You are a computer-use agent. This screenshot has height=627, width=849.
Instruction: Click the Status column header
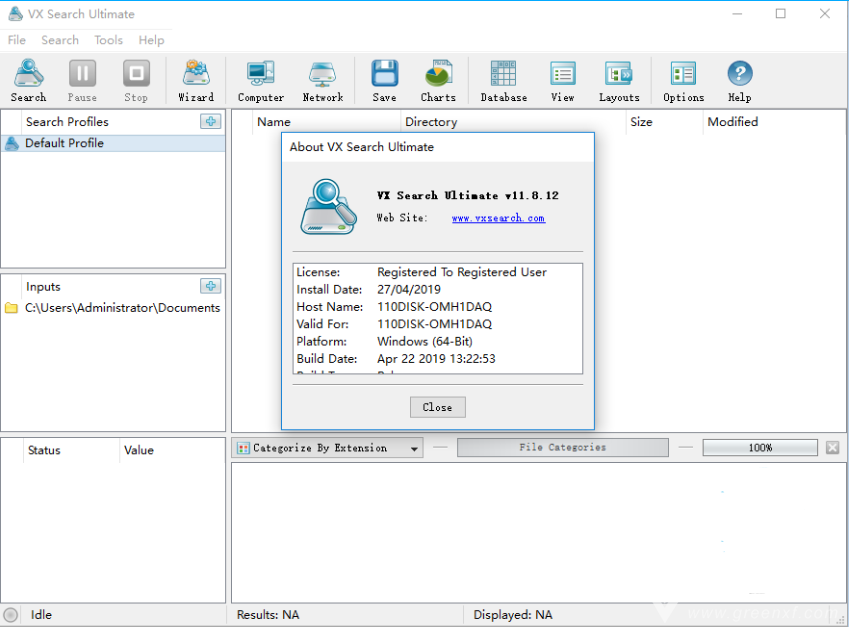pos(44,450)
